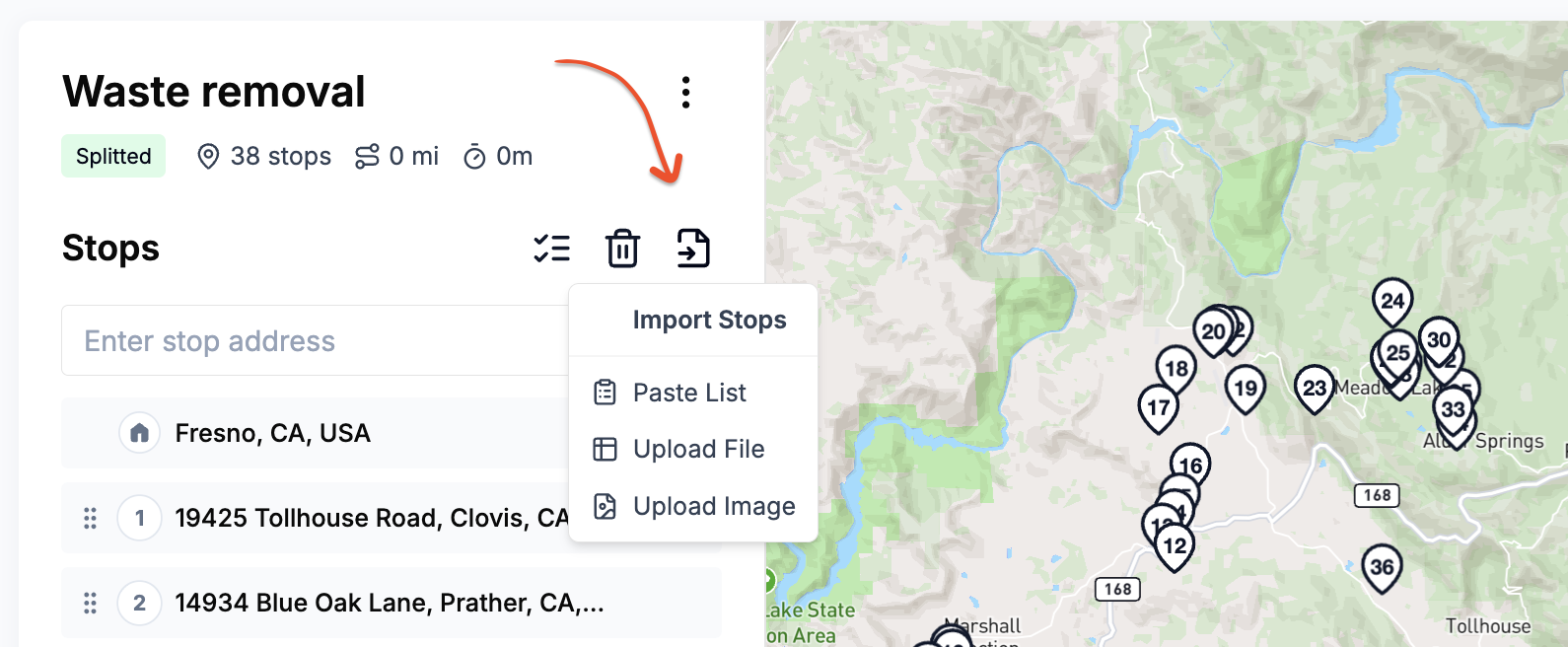Screen dimensions: 1568x647
Task: Select Paste List from the import menu
Action: click(x=689, y=392)
